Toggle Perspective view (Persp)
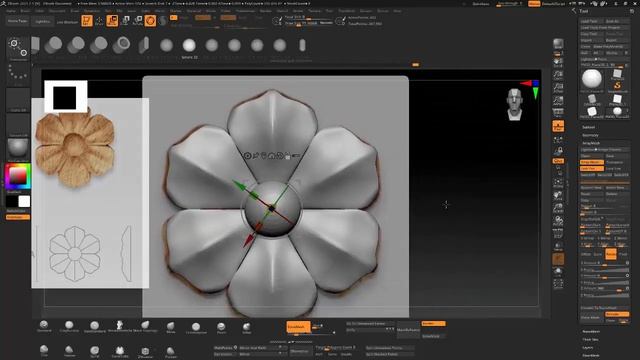The height and width of the screenshot is (360, 640). point(558,113)
